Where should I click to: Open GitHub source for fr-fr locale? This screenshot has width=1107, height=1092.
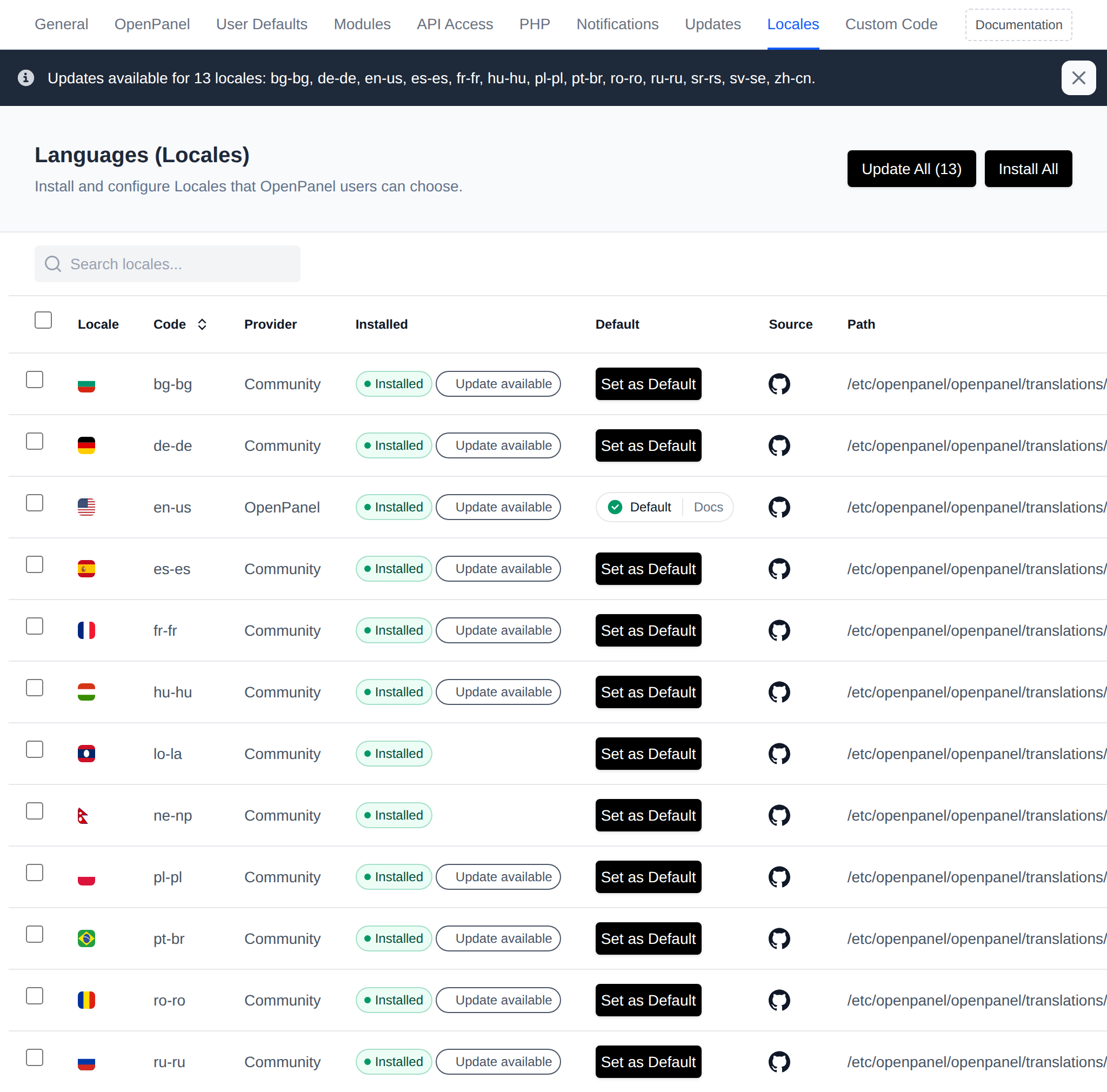tap(779, 630)
